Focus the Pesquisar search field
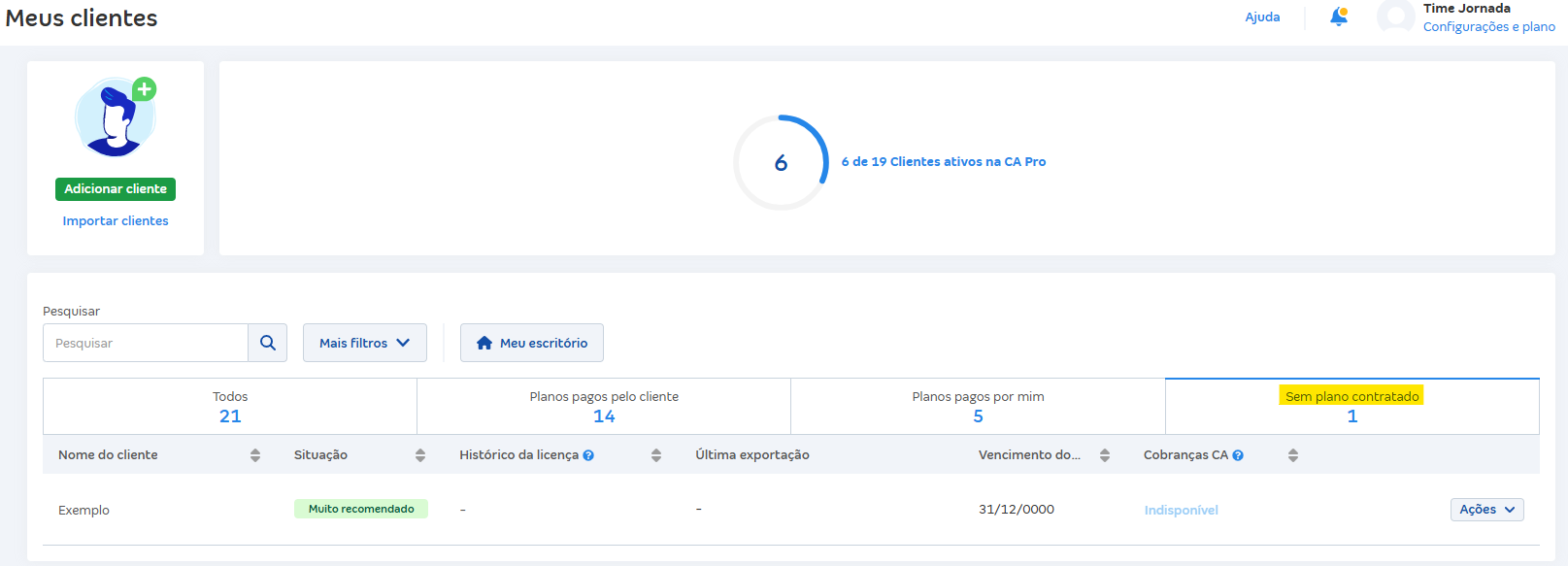Image resolution: width=1568 pixels, height=566 pixels. pos(146,343)
